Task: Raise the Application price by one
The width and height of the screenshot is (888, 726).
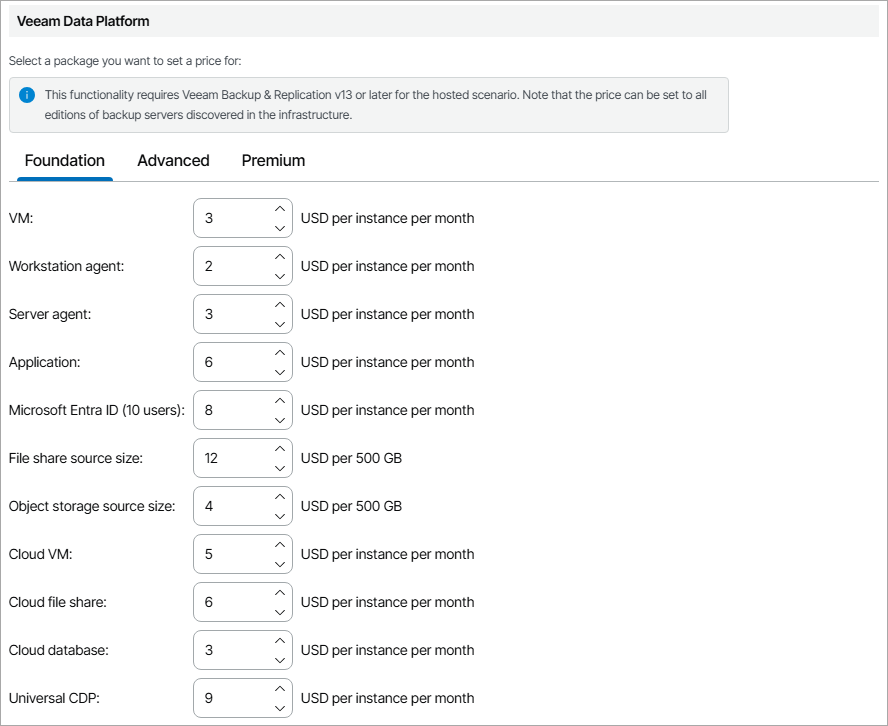Action: [x=280, y=352]
